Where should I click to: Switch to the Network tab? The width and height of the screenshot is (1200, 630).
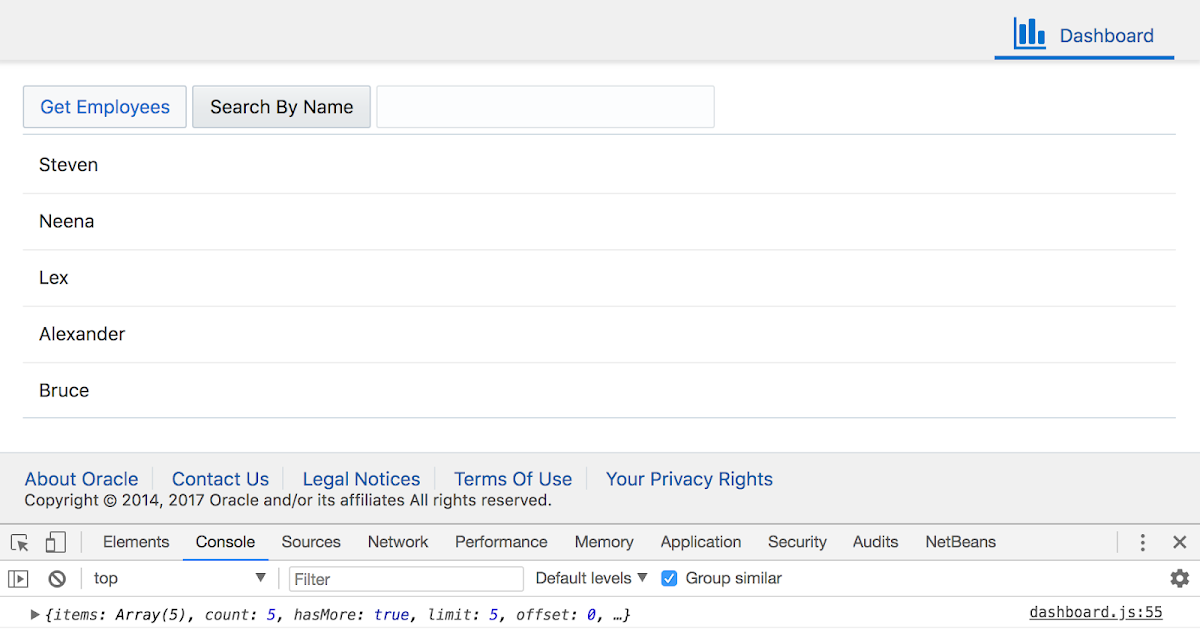pyautogui.click(x=397, y=541)
